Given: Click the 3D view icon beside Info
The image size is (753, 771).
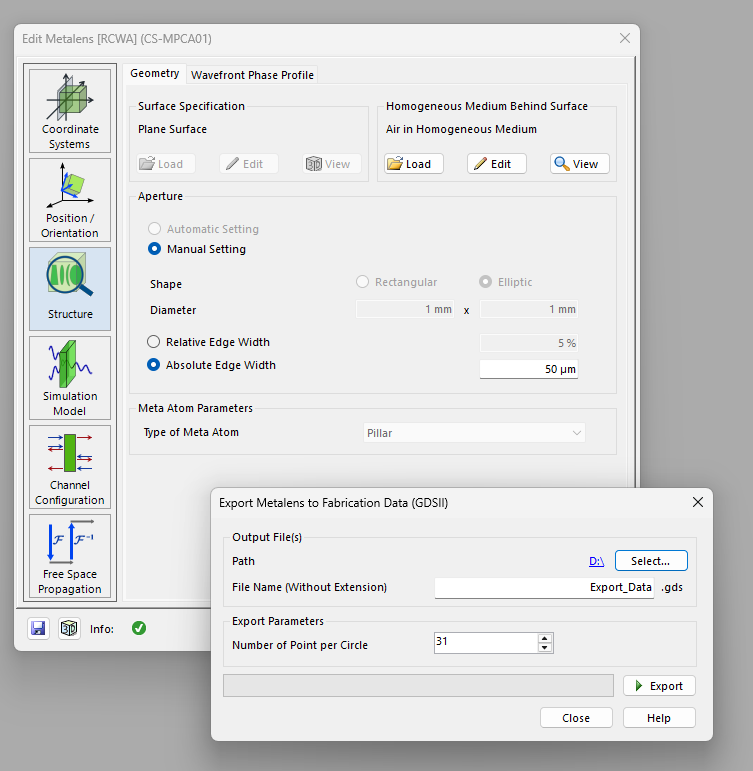Looking at the screenshot, I should pyautogui.click(x=69, y=628).
